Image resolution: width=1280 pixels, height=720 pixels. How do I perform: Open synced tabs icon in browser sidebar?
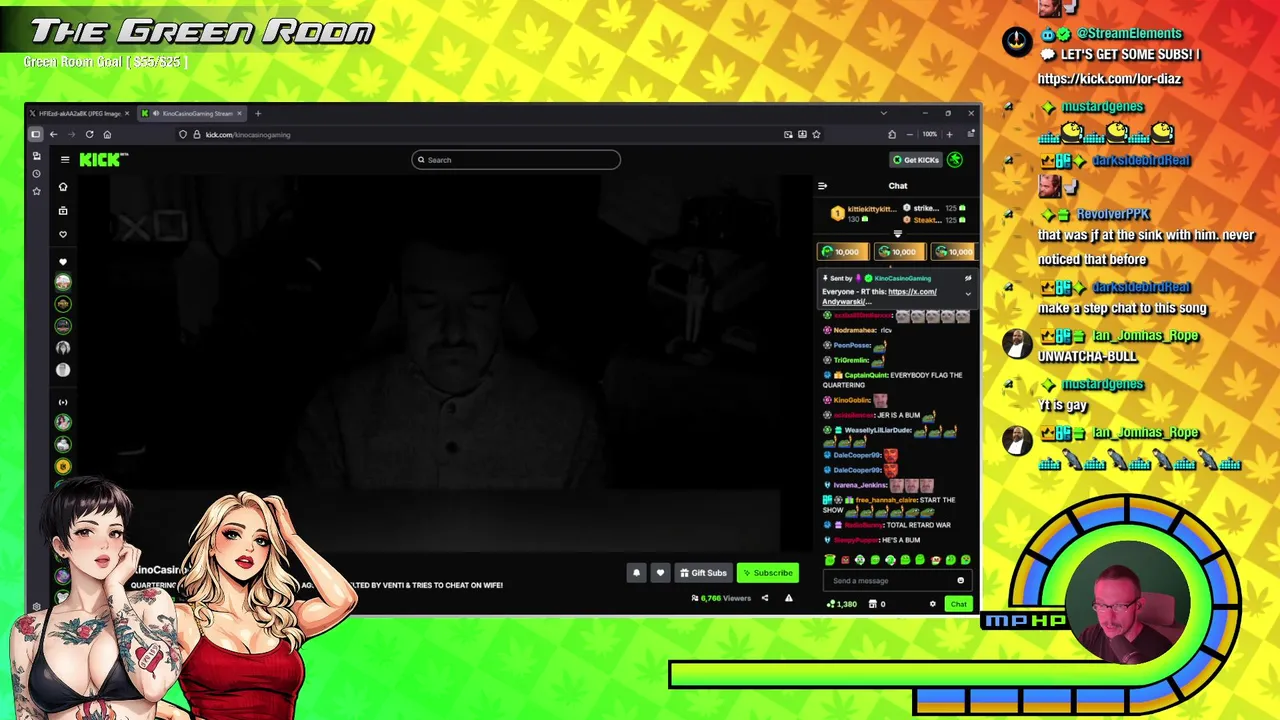[x=37, y=156]
